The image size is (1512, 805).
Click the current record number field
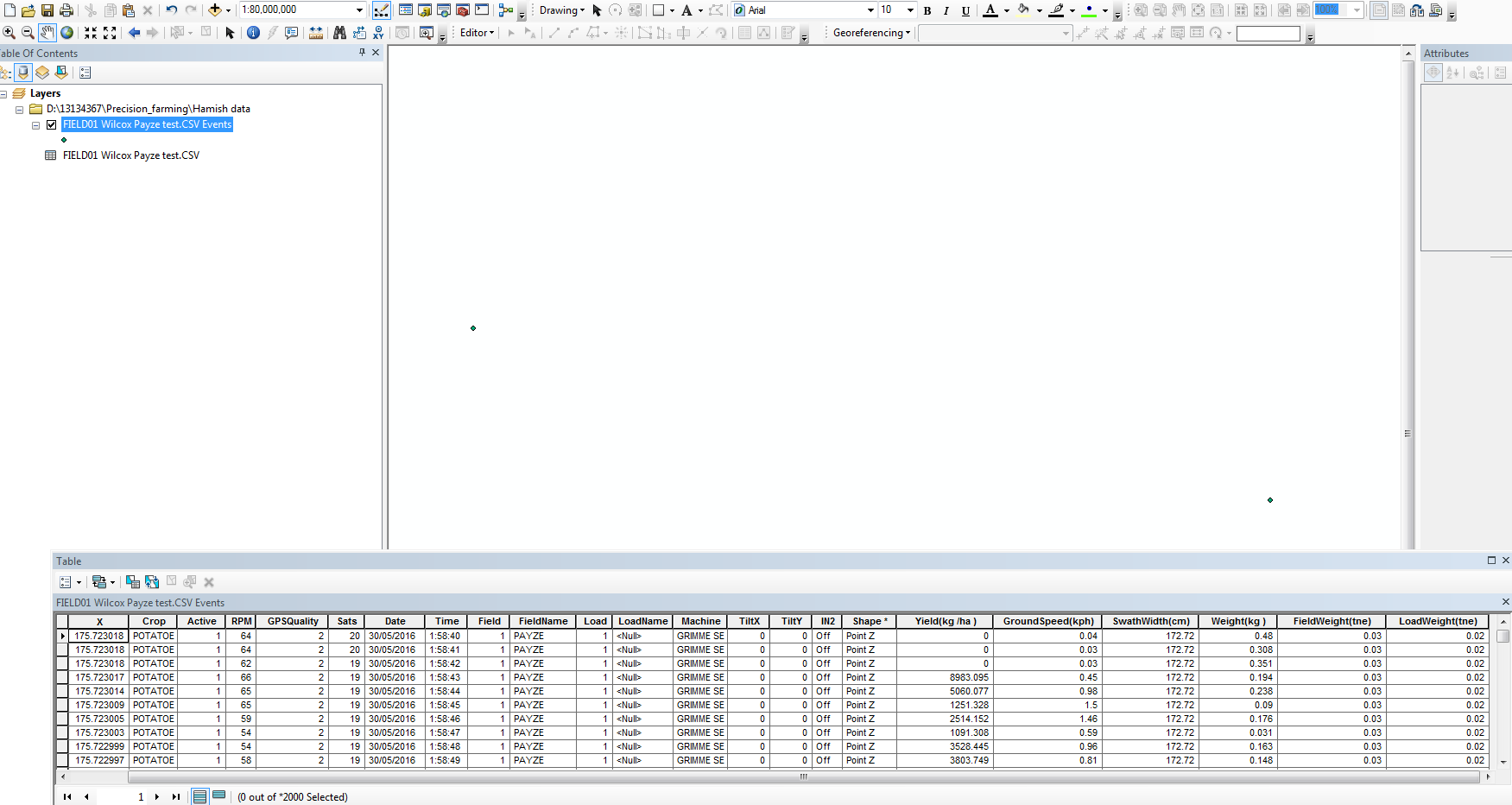[122, 796]
